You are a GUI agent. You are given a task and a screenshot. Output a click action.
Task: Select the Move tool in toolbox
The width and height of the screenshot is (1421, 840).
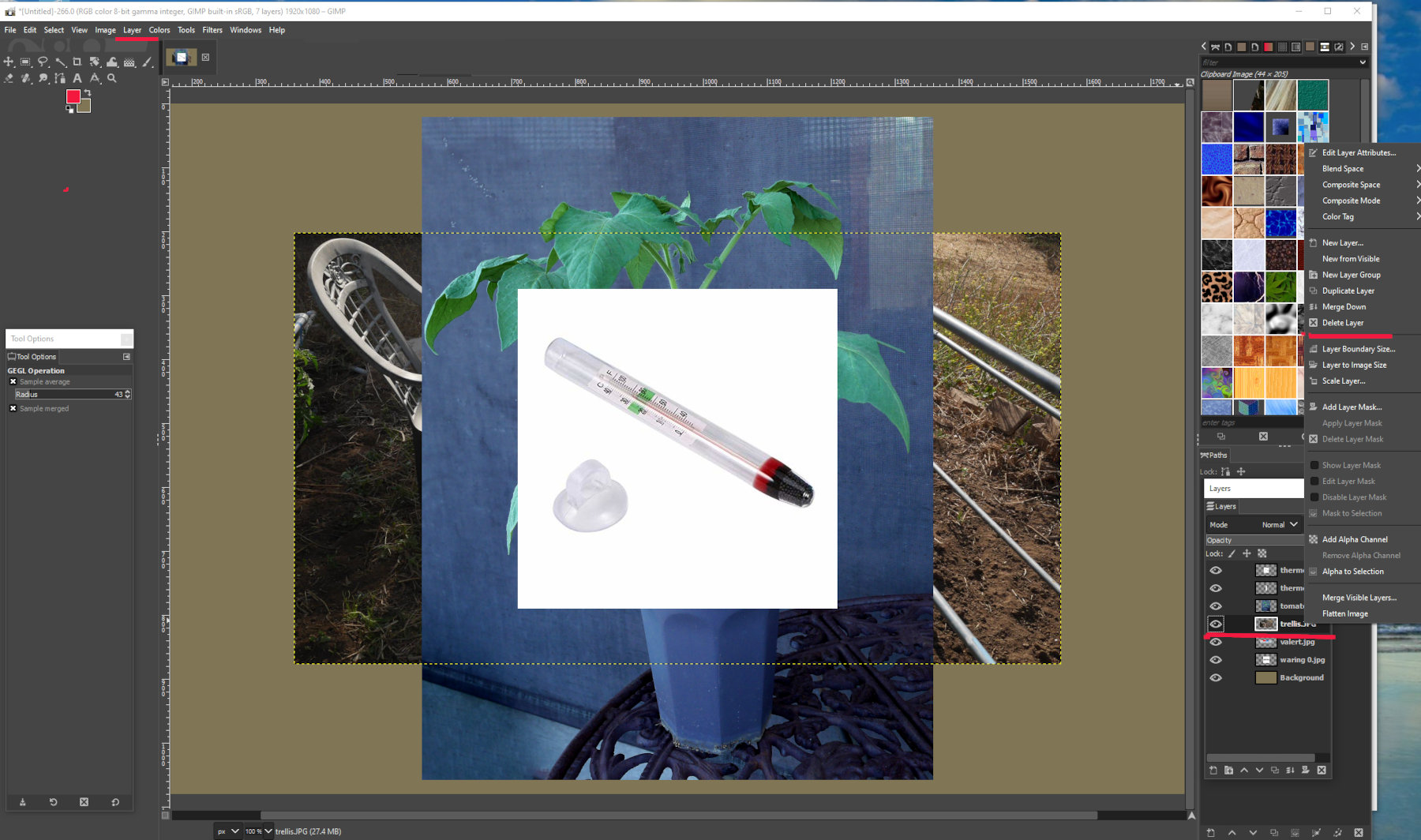[9, 62]
